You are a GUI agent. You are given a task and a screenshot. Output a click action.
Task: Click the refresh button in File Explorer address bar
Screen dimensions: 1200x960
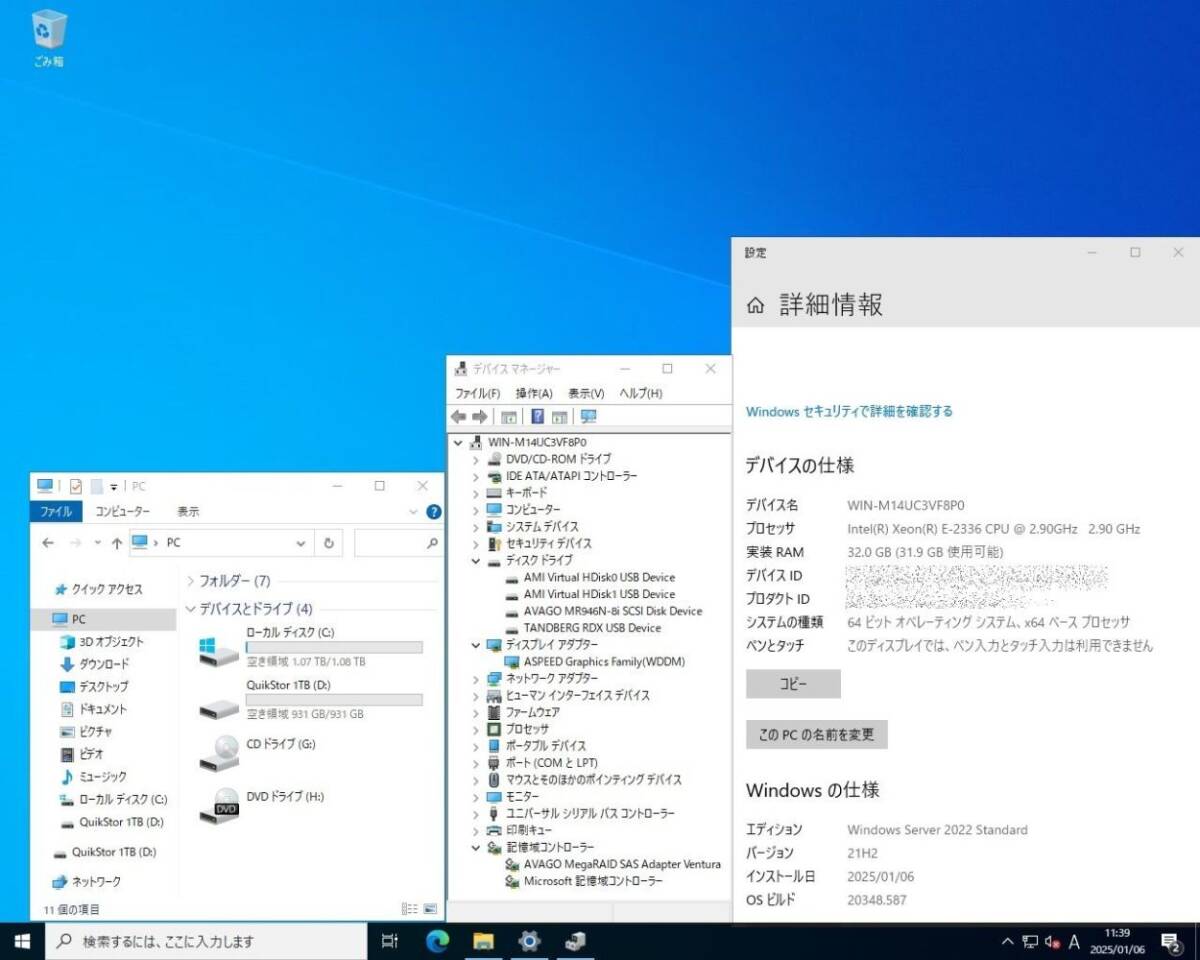328,543
